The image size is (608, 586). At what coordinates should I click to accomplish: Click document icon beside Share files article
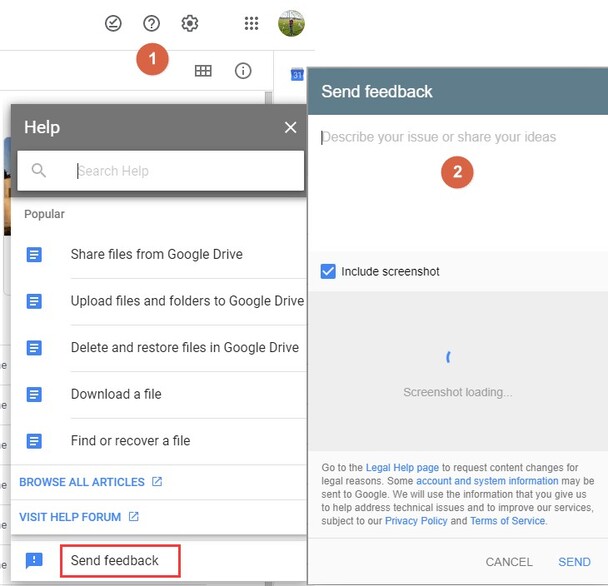point(34,255)
